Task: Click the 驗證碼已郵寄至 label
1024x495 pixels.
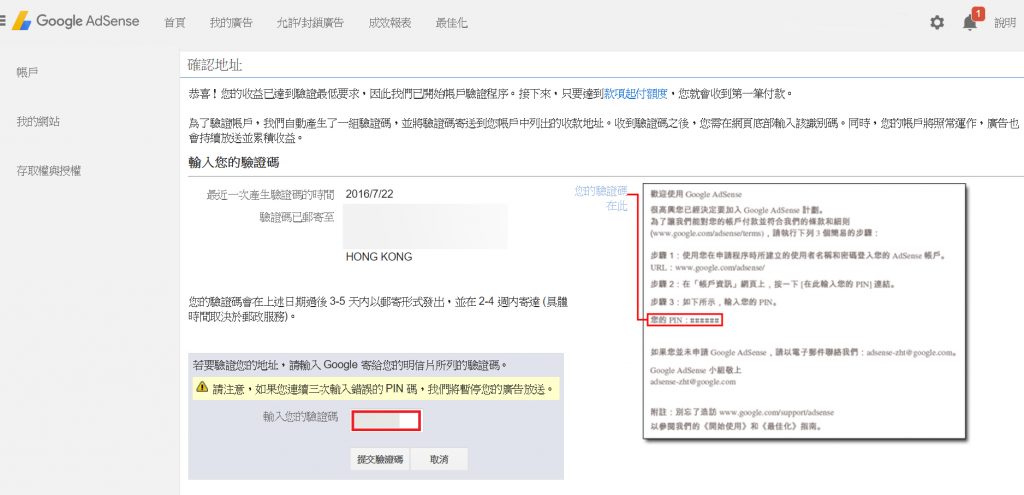Action: click(297, 217)
